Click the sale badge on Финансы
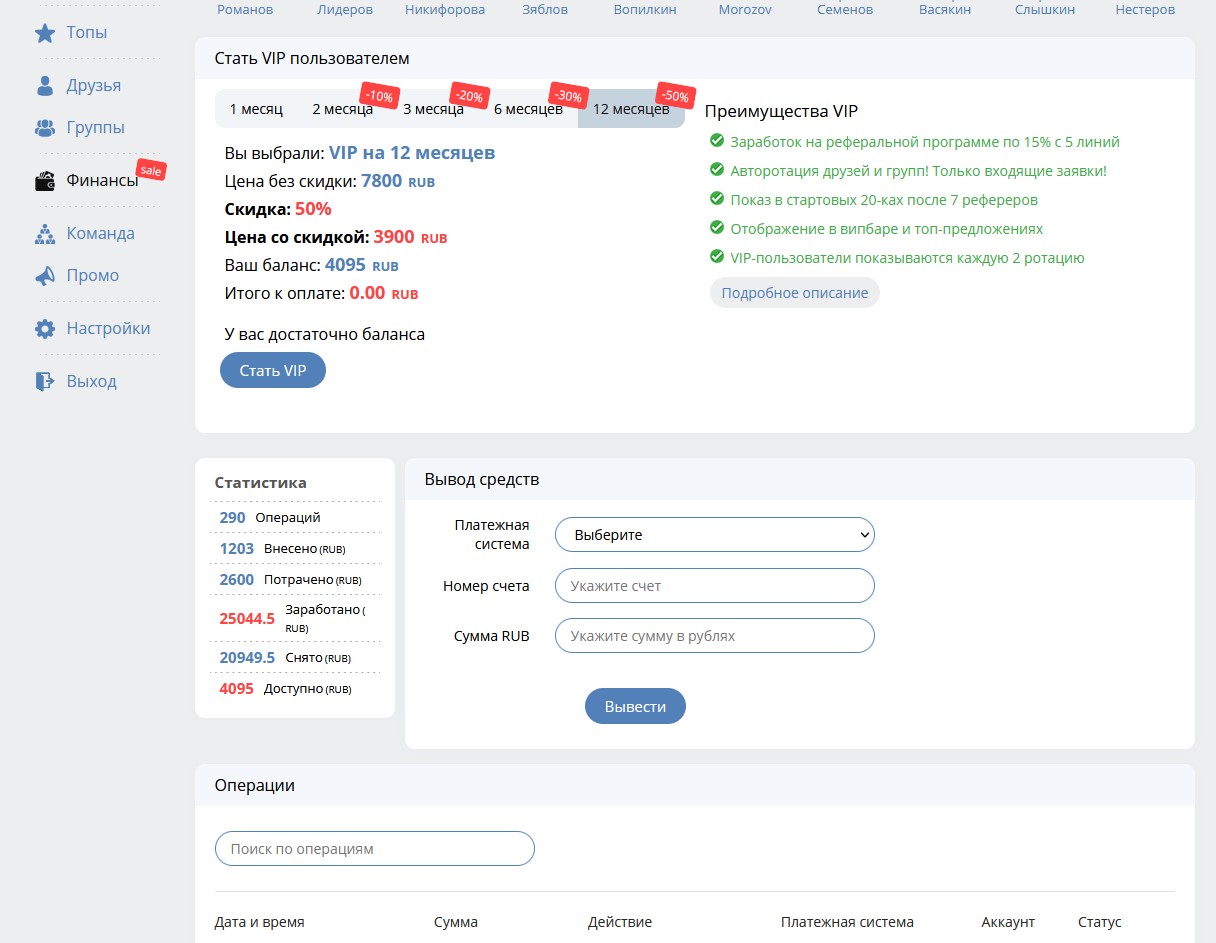Screen dimensions: 1216x943 [x=151, y=170]
